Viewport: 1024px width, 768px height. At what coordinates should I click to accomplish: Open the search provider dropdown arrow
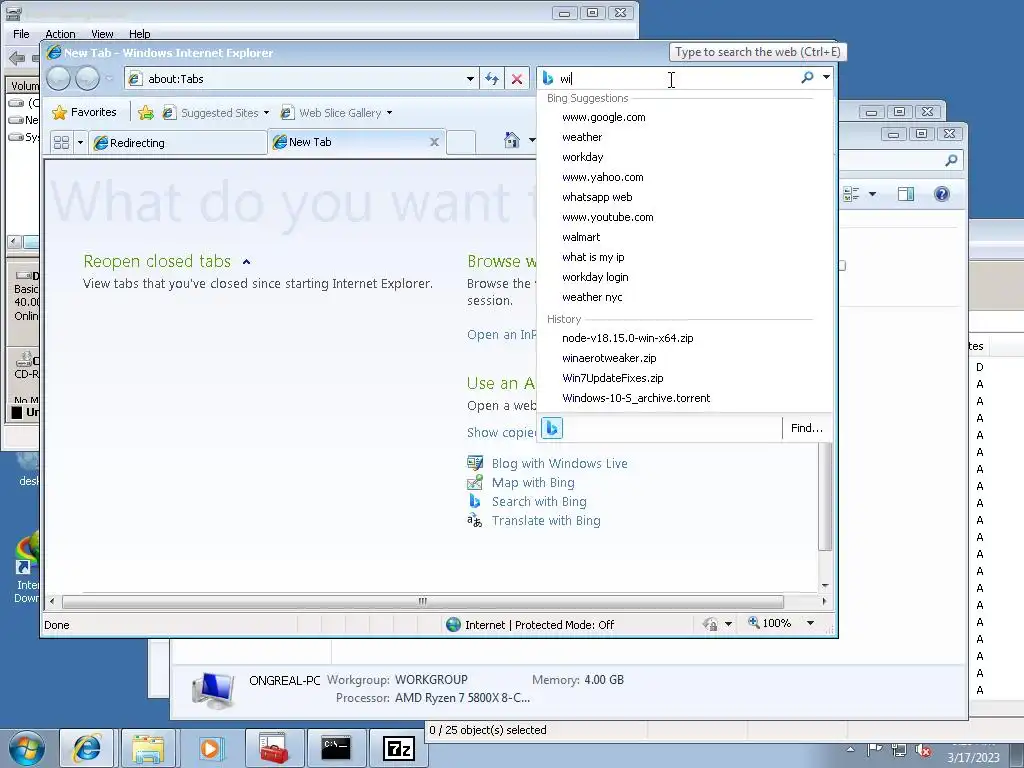point(826,78)
